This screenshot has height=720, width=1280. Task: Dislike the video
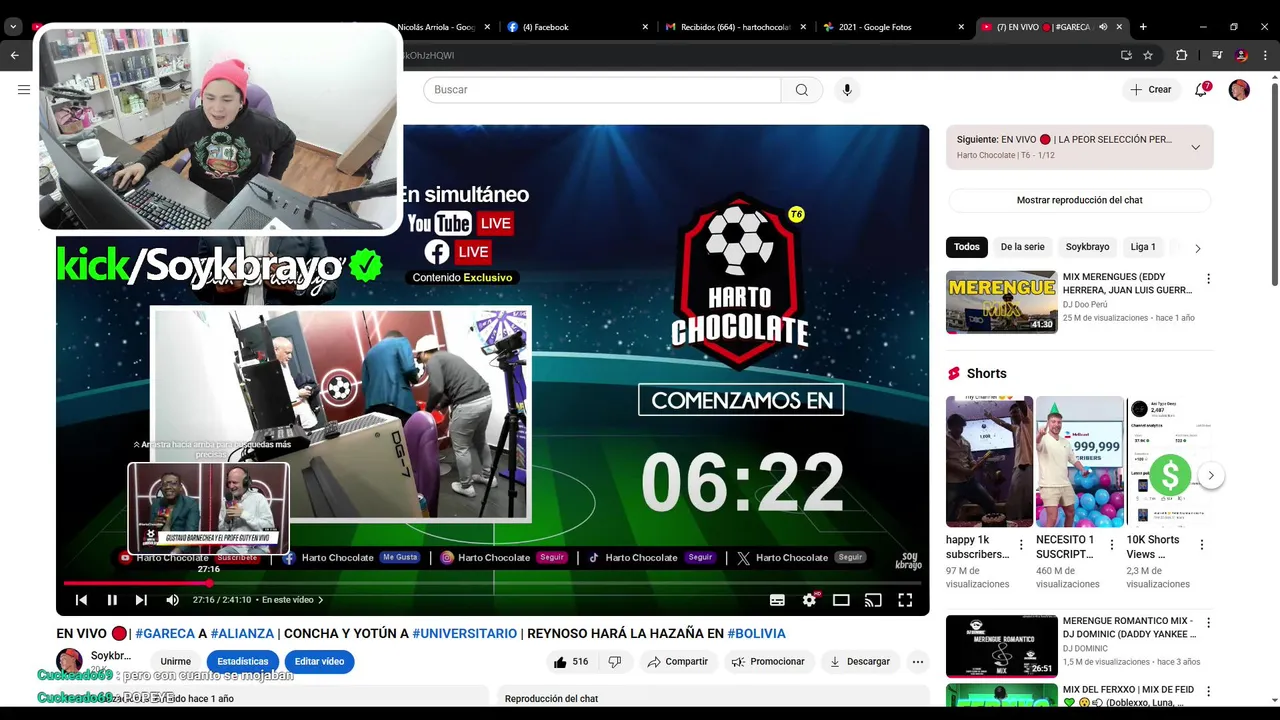click(615, 662)
